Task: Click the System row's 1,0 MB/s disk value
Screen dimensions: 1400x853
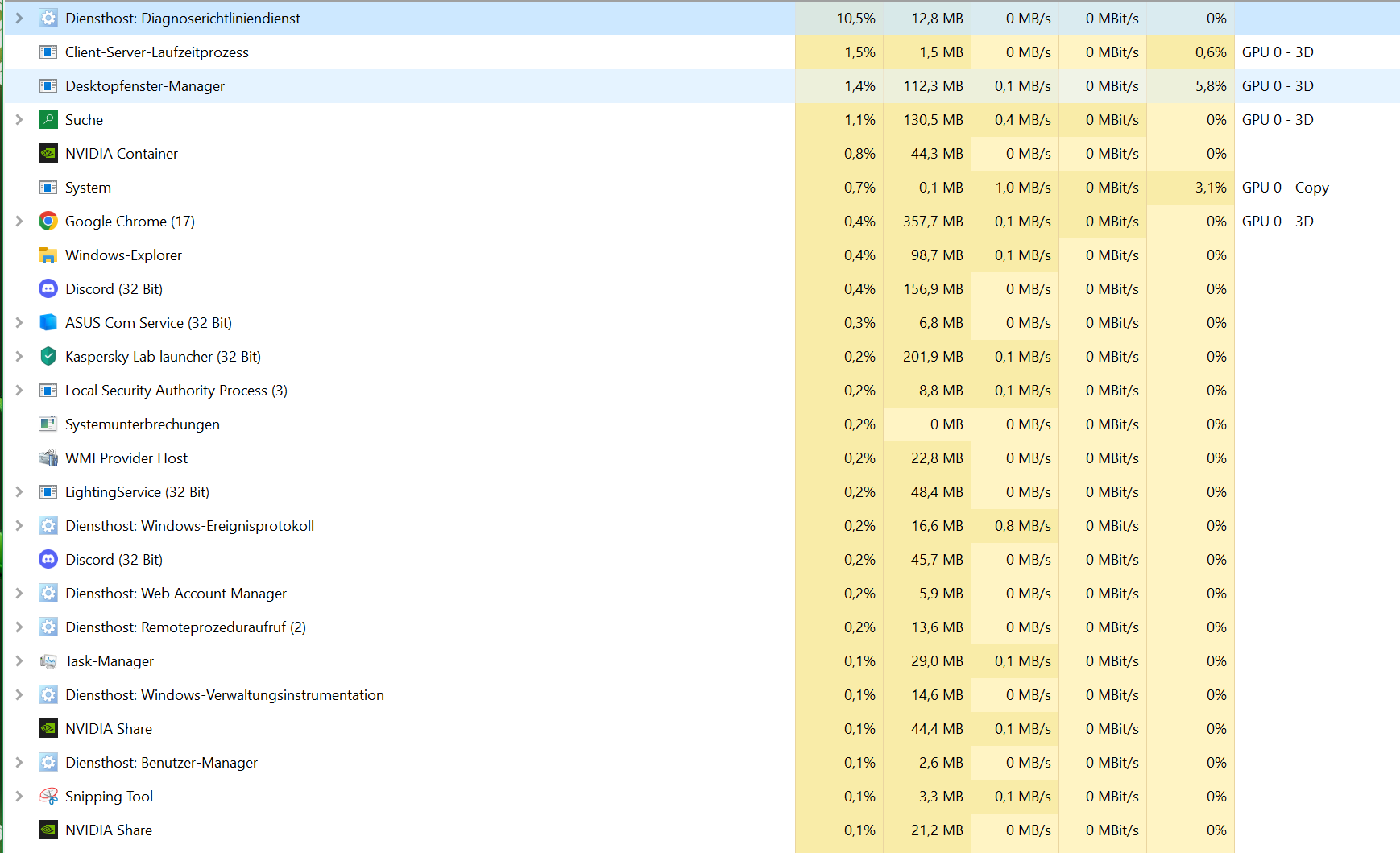Action: (x=1023, y=188)
